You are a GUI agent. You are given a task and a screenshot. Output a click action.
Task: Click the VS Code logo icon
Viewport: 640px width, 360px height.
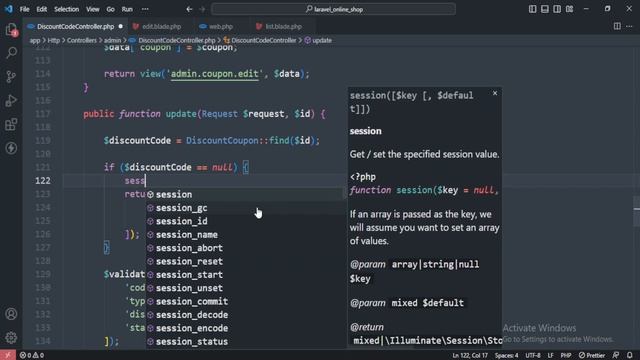tap(9, 9)
